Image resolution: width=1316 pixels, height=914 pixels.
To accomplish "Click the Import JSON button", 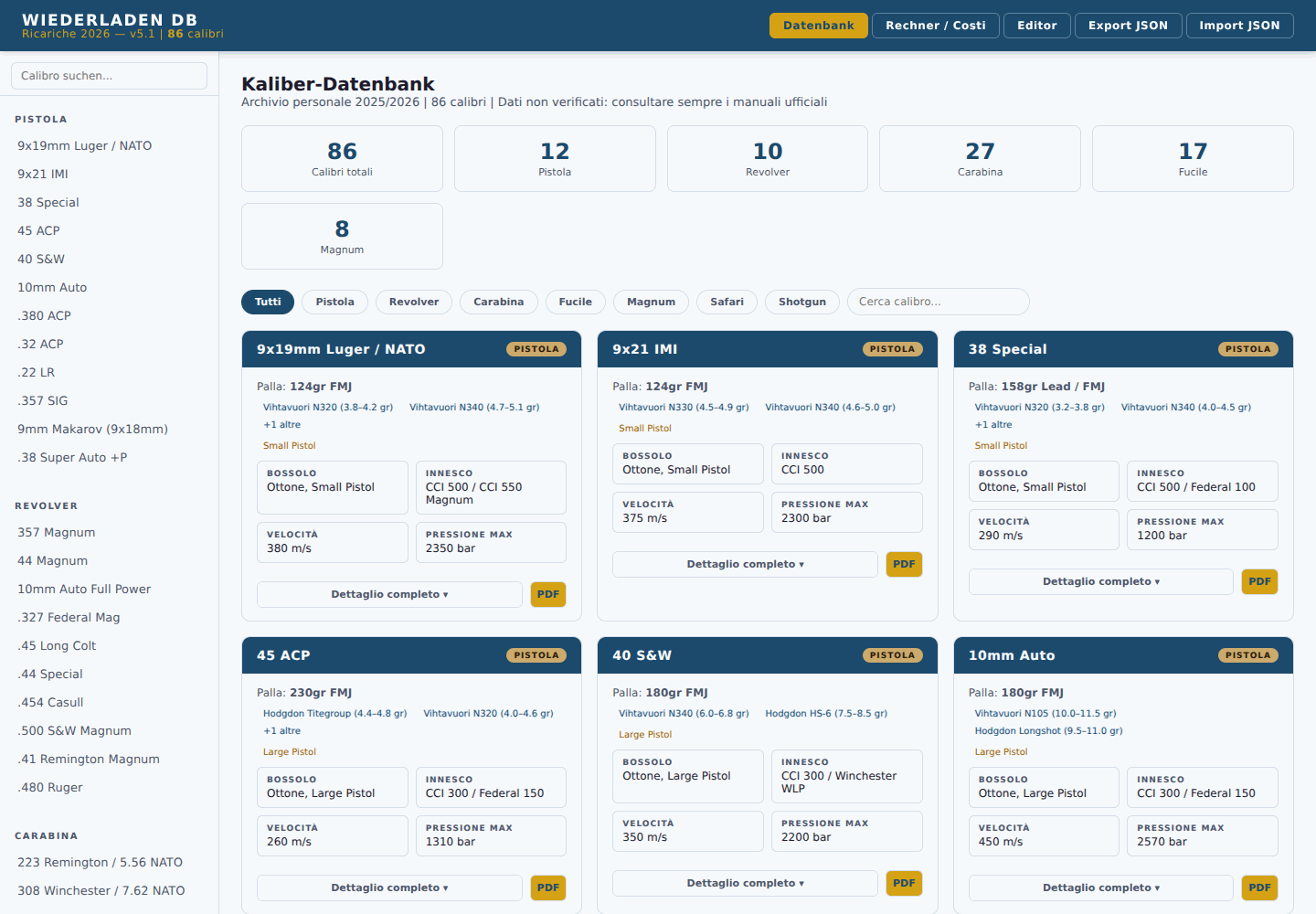I will [1239, 26].
